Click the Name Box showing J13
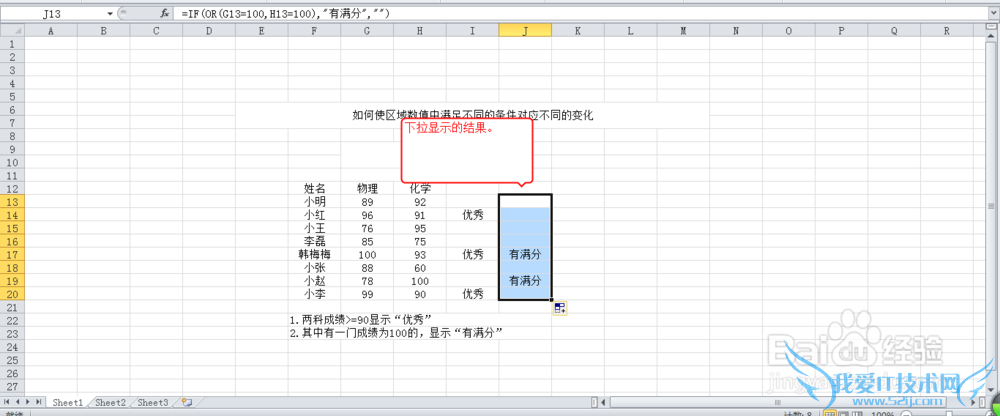1000x416 pixels. (x=53, y=13)
